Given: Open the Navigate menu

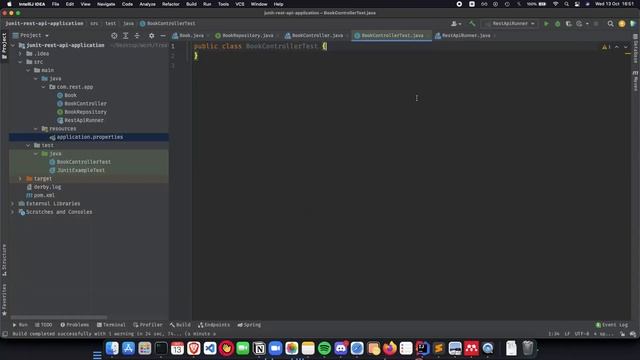Looking at the screenshot, I should click(106, 4).
